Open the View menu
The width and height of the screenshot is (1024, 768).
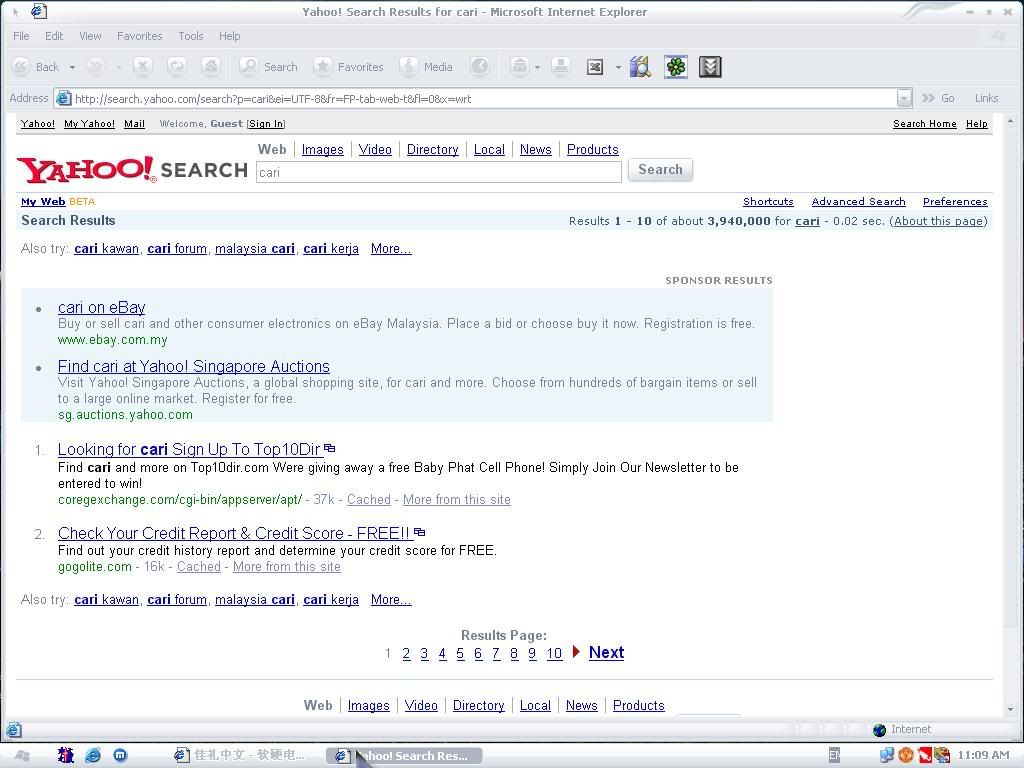click(90, 36)
